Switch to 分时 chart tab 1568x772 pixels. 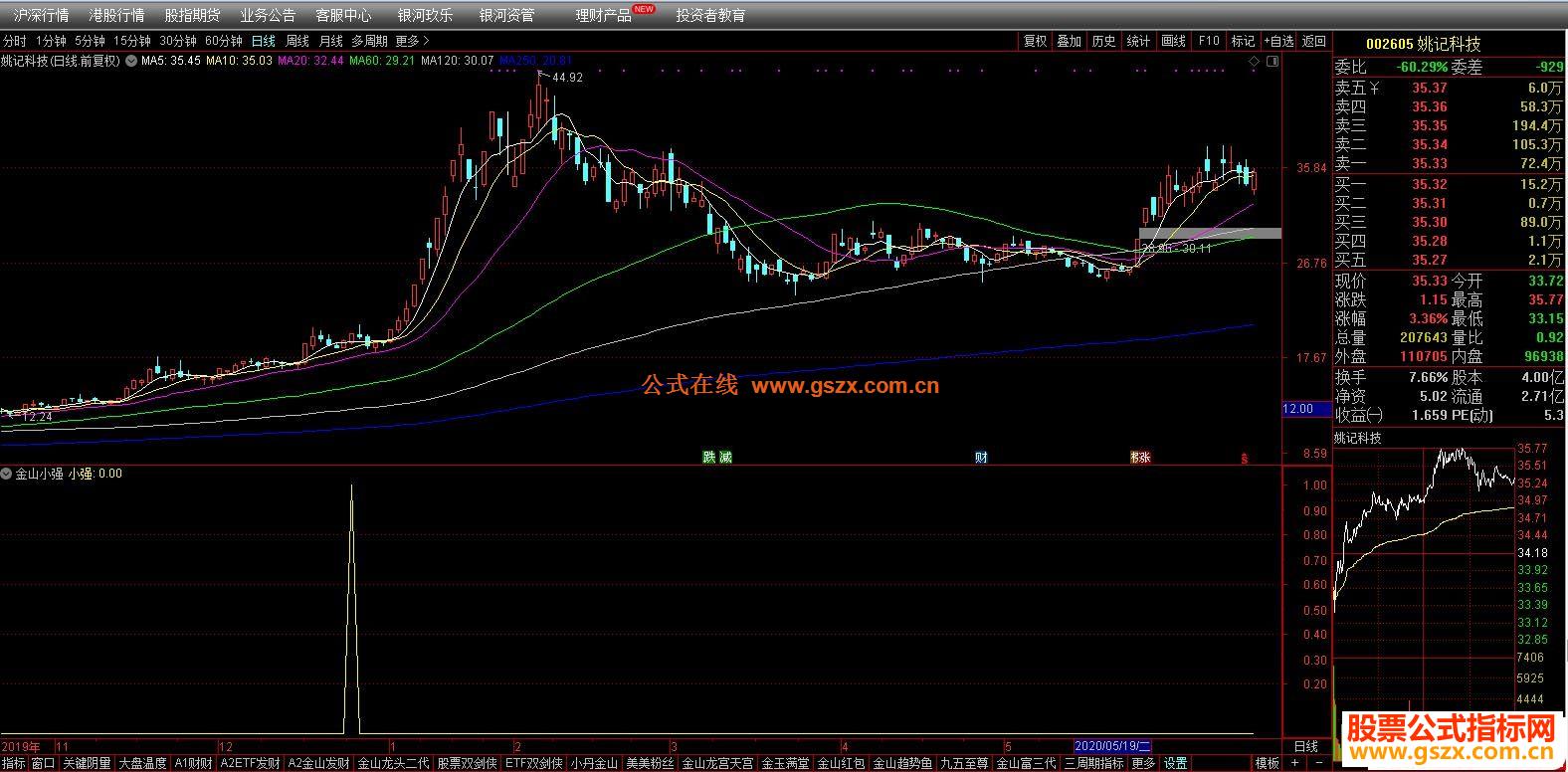(x=14, y=41)
